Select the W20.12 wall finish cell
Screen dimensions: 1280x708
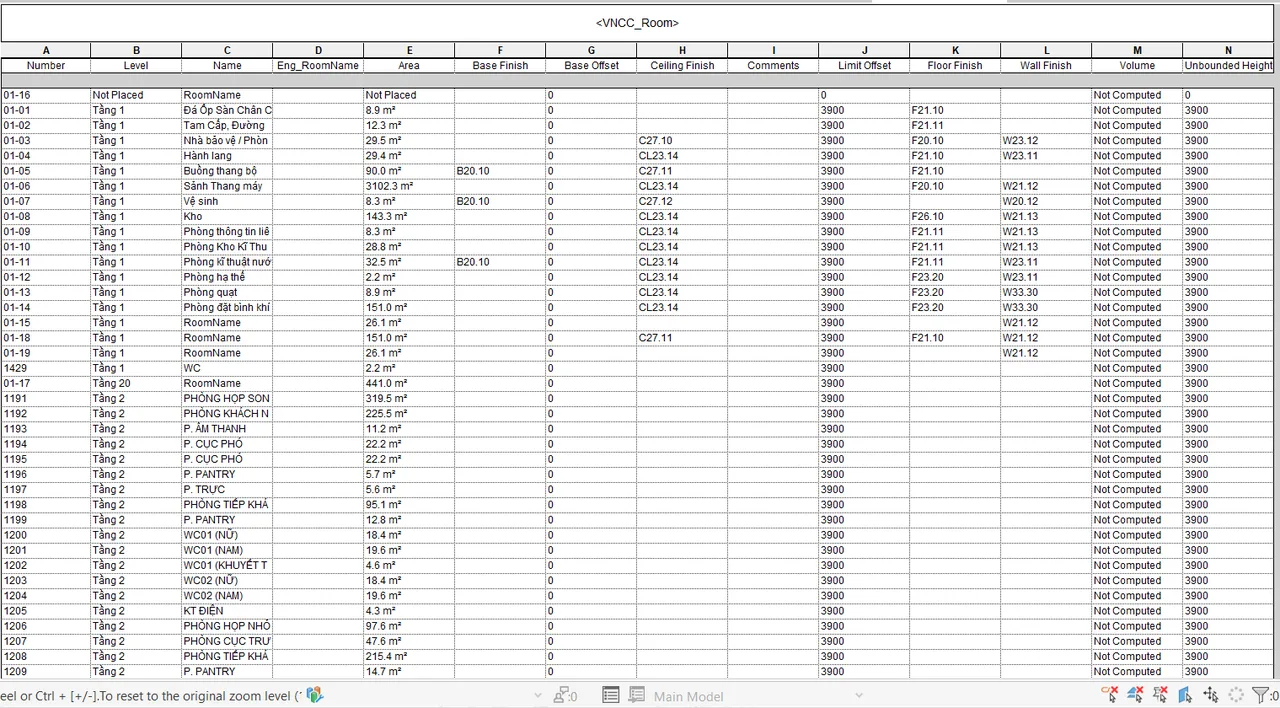click(1046, 201)
